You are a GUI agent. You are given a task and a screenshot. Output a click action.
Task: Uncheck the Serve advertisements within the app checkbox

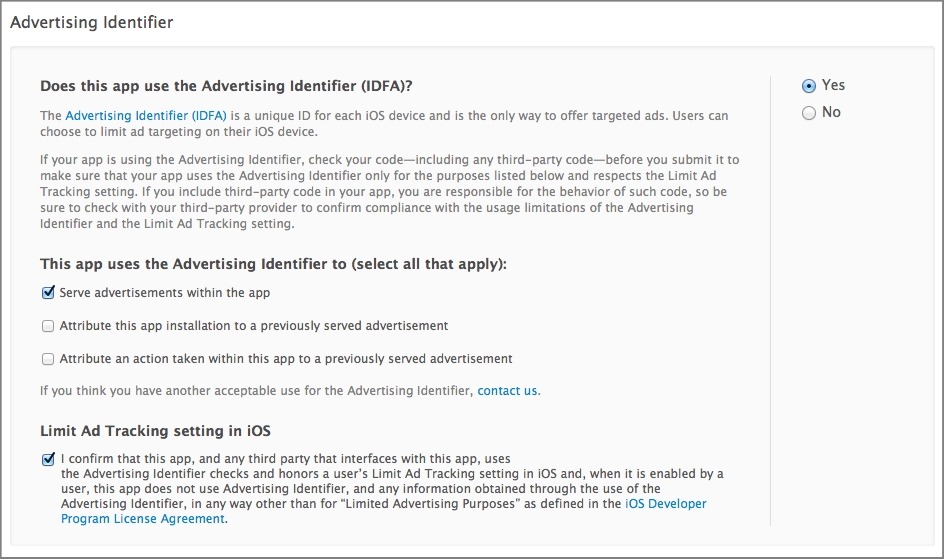48,292
